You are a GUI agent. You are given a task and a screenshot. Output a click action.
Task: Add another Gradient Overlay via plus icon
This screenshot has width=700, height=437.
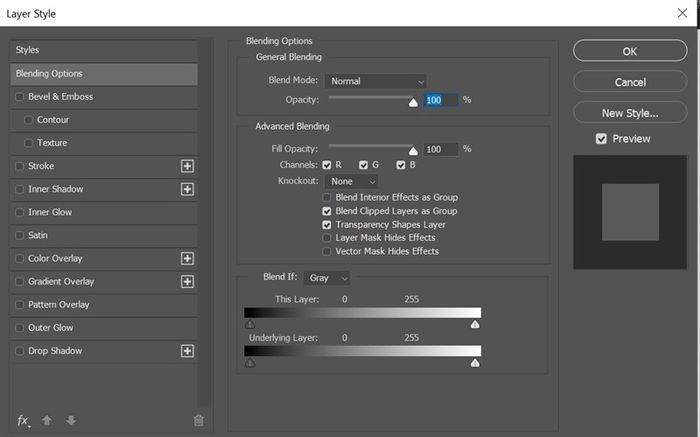187,282
